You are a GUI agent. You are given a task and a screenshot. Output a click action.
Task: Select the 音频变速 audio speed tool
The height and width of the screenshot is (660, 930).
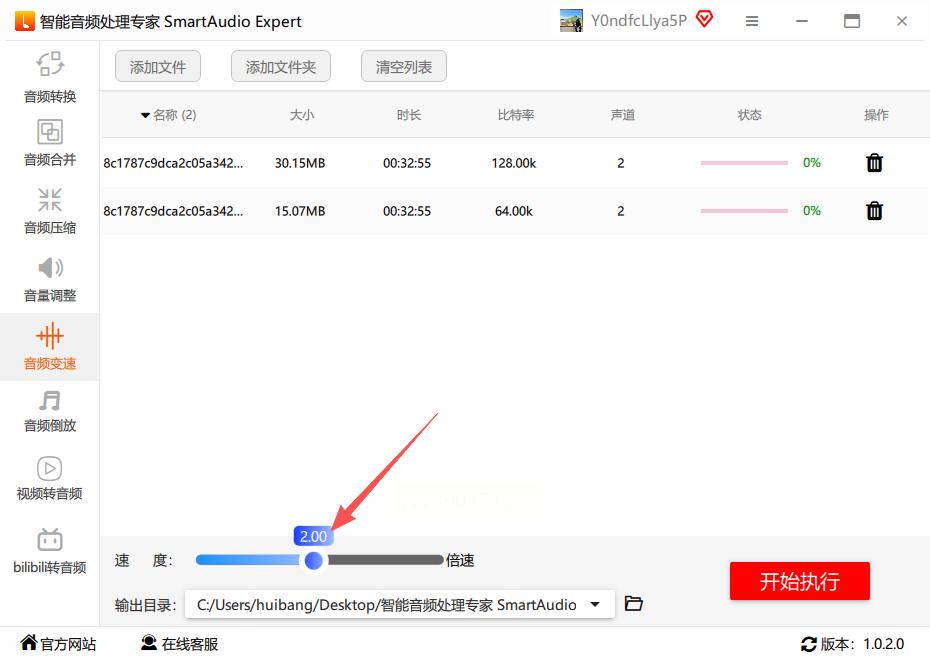point(50,347)
